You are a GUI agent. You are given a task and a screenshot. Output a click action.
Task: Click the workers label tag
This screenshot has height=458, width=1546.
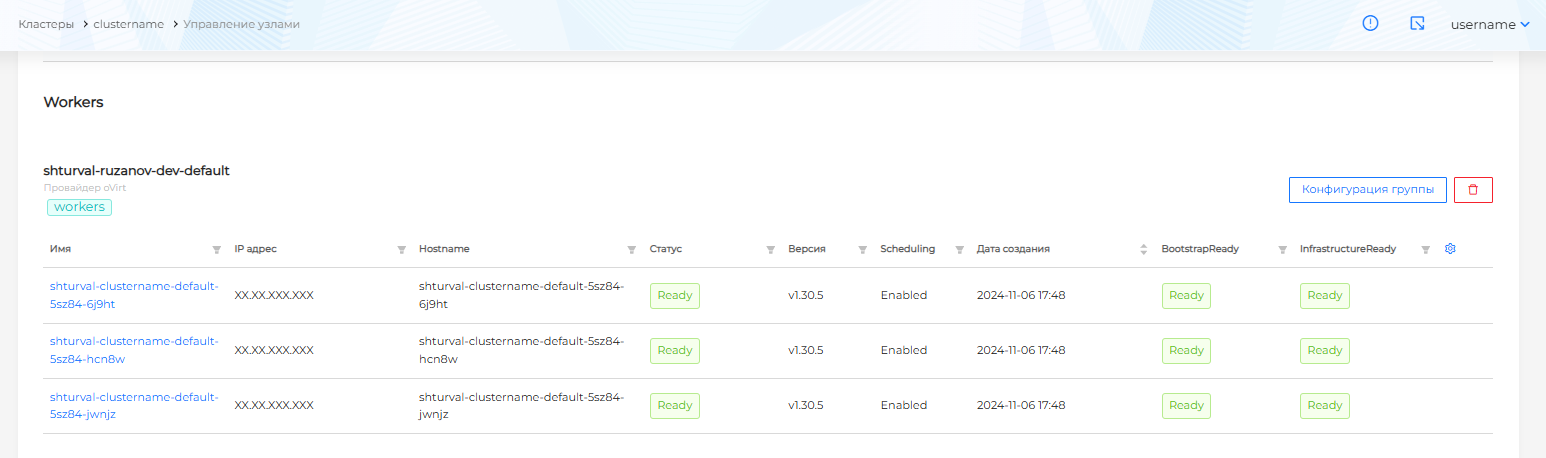click(79, 207)
